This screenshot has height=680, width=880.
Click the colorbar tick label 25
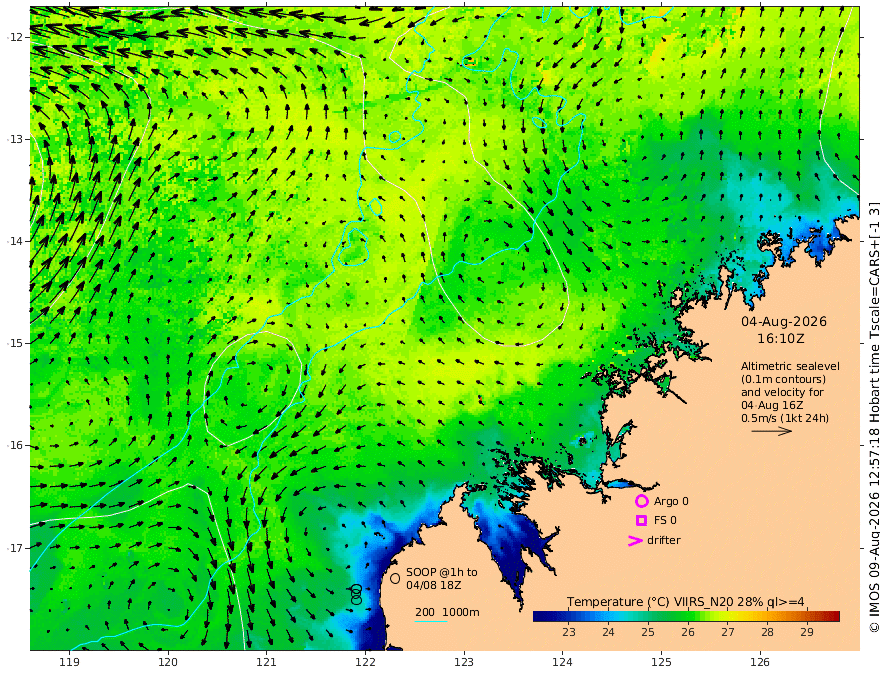[x=648, y=632]
